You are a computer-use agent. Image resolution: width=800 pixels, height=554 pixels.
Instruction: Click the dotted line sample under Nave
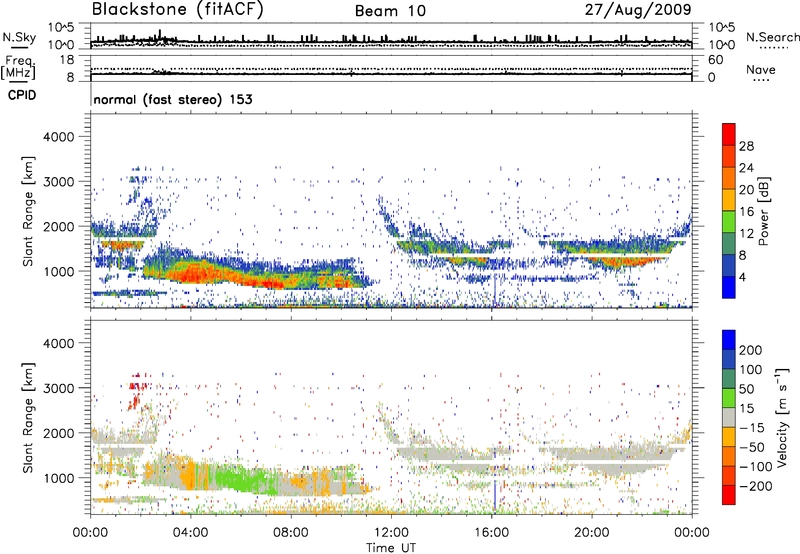762,80
